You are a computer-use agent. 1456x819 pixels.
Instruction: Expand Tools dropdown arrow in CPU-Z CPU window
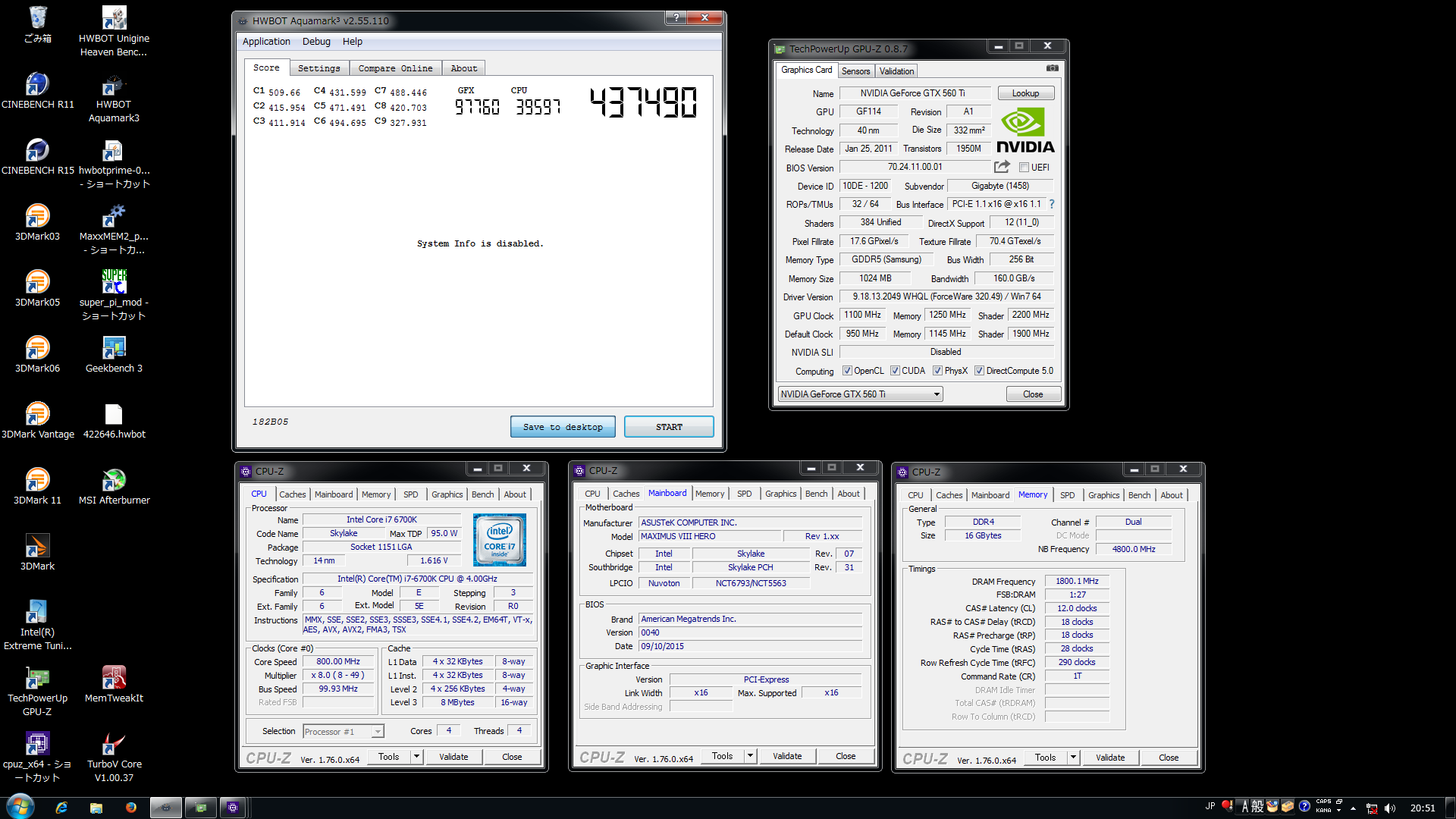click(416, 757)
